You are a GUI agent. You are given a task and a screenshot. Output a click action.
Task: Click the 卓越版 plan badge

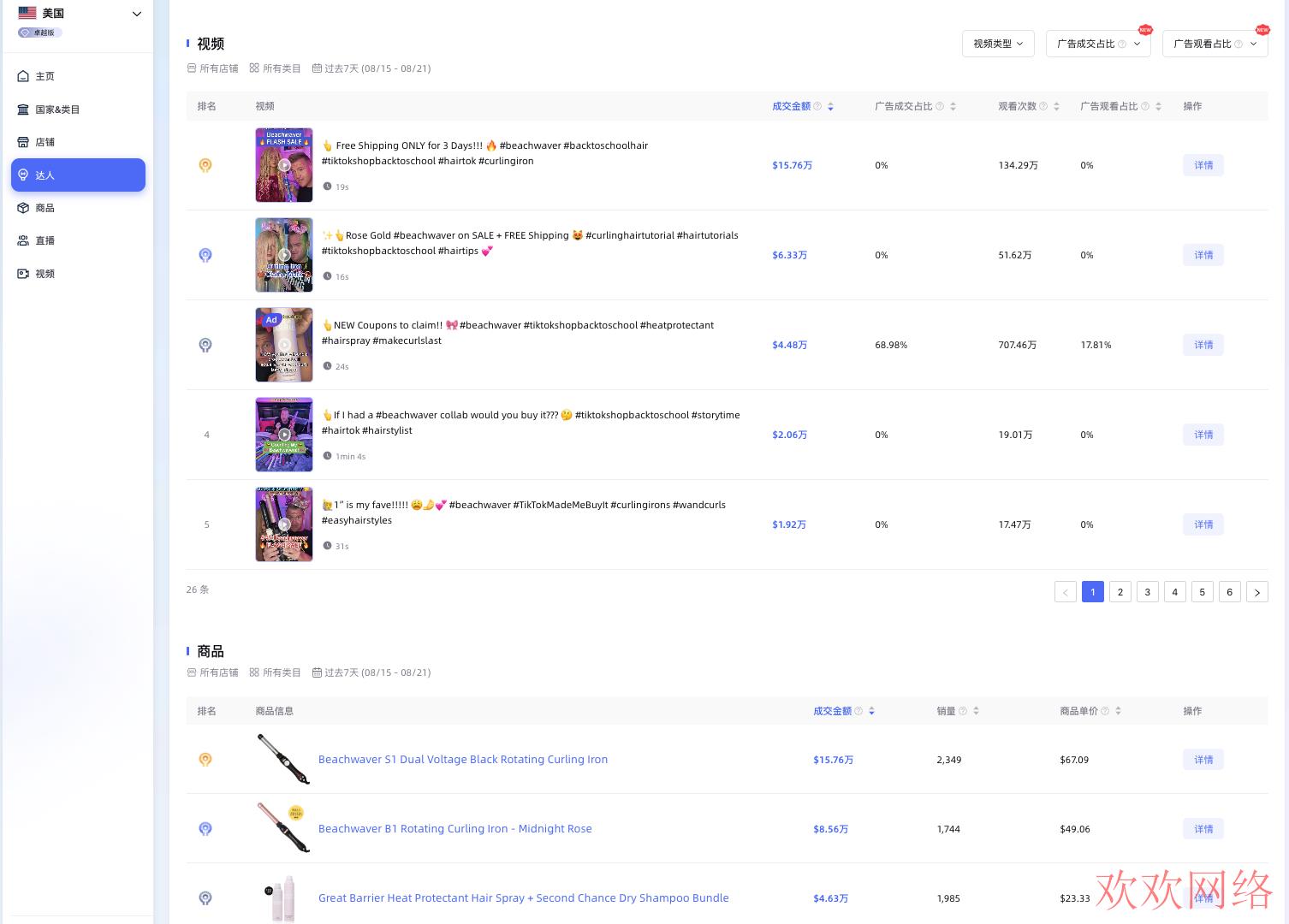(x=39, y=33)
